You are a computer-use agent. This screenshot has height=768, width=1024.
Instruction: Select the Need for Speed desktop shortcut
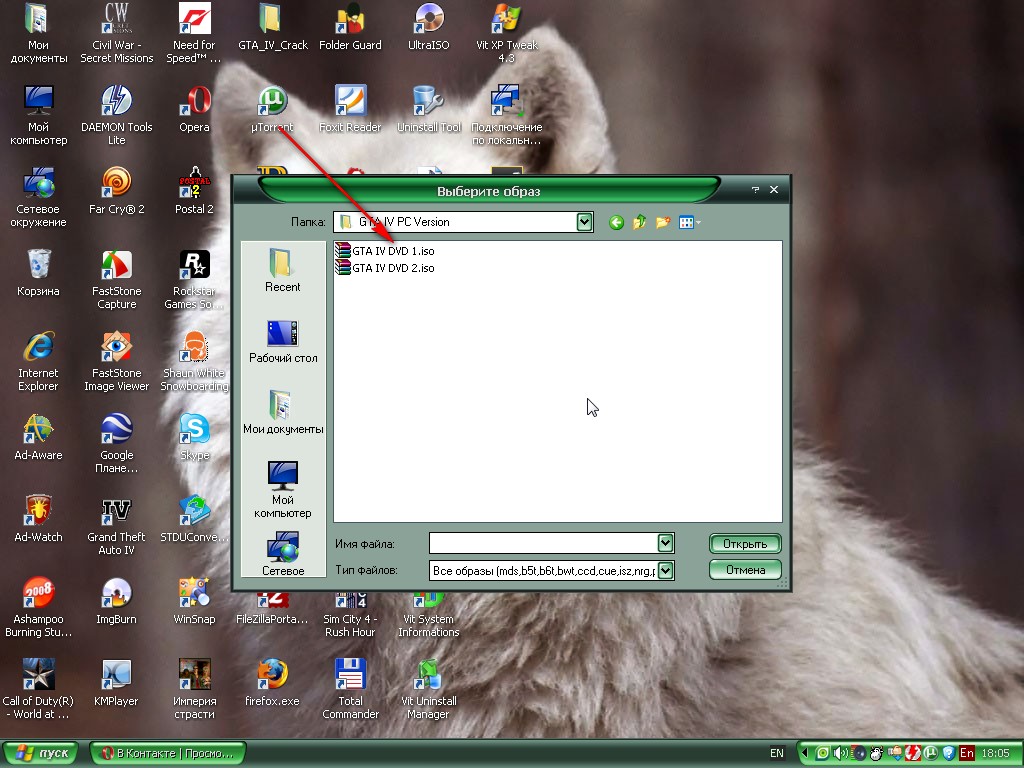point(194,34)
